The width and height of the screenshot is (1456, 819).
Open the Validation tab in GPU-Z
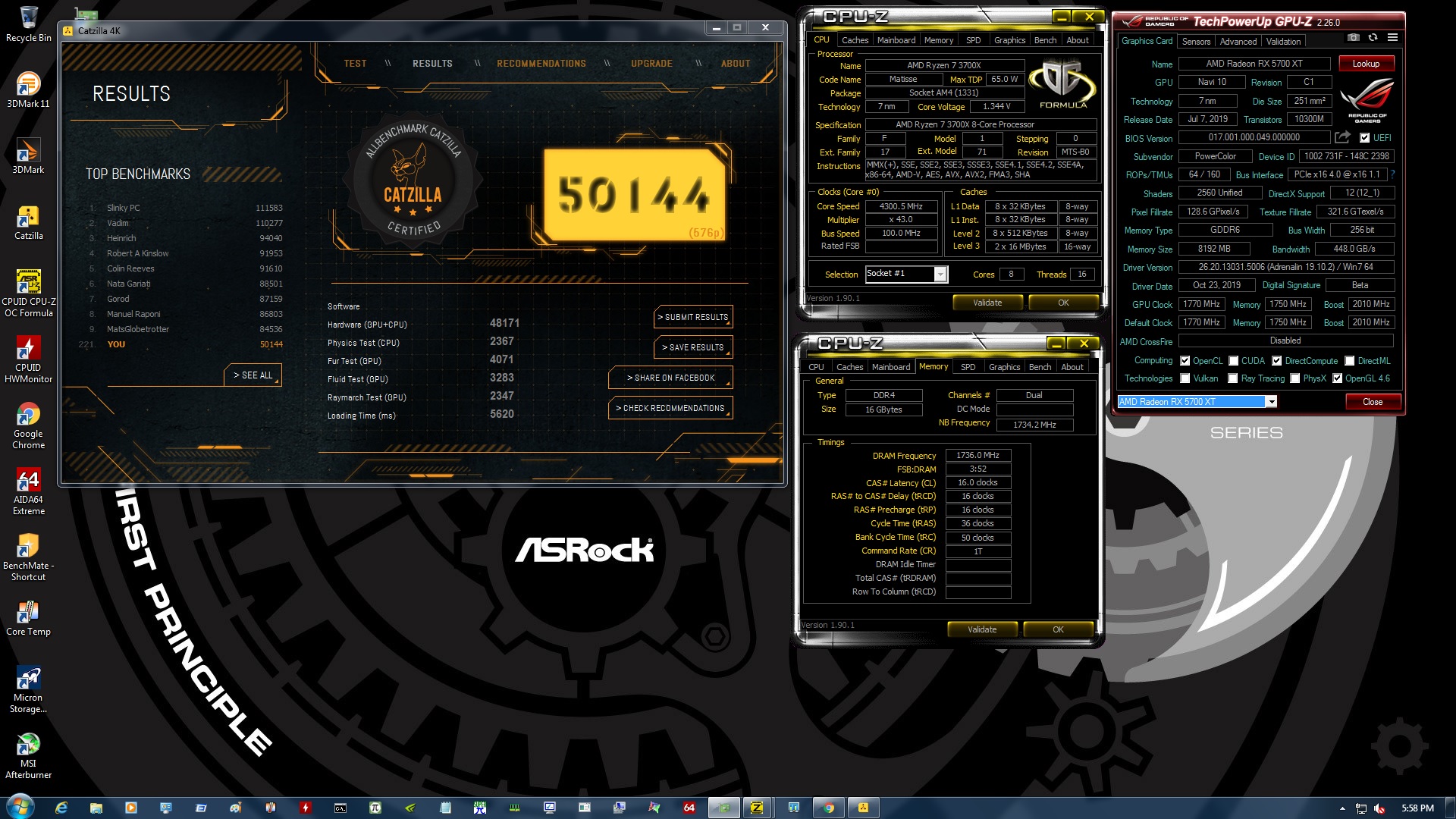point(1283,42)
